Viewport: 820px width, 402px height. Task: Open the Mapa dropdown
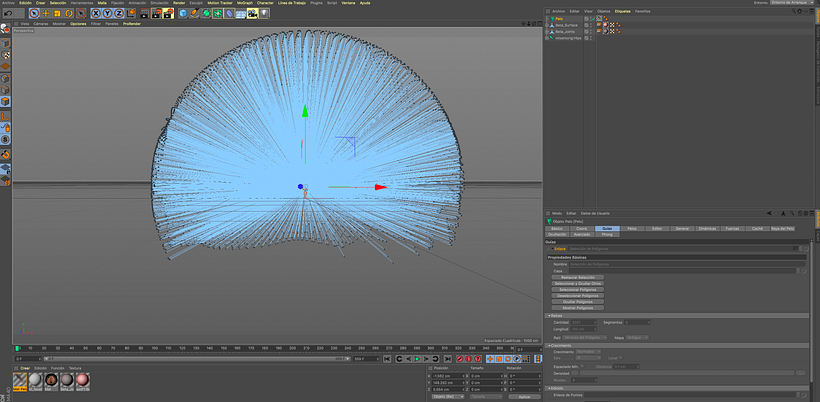[x=637, y=338]
